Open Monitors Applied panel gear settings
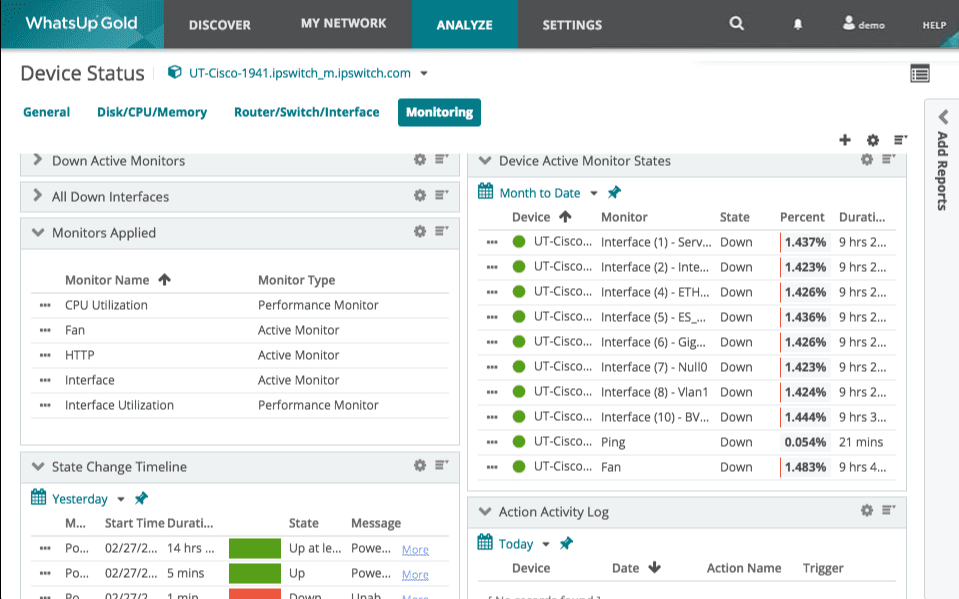Viewport: 959px width, 599px height. click(x=420, y=232)
